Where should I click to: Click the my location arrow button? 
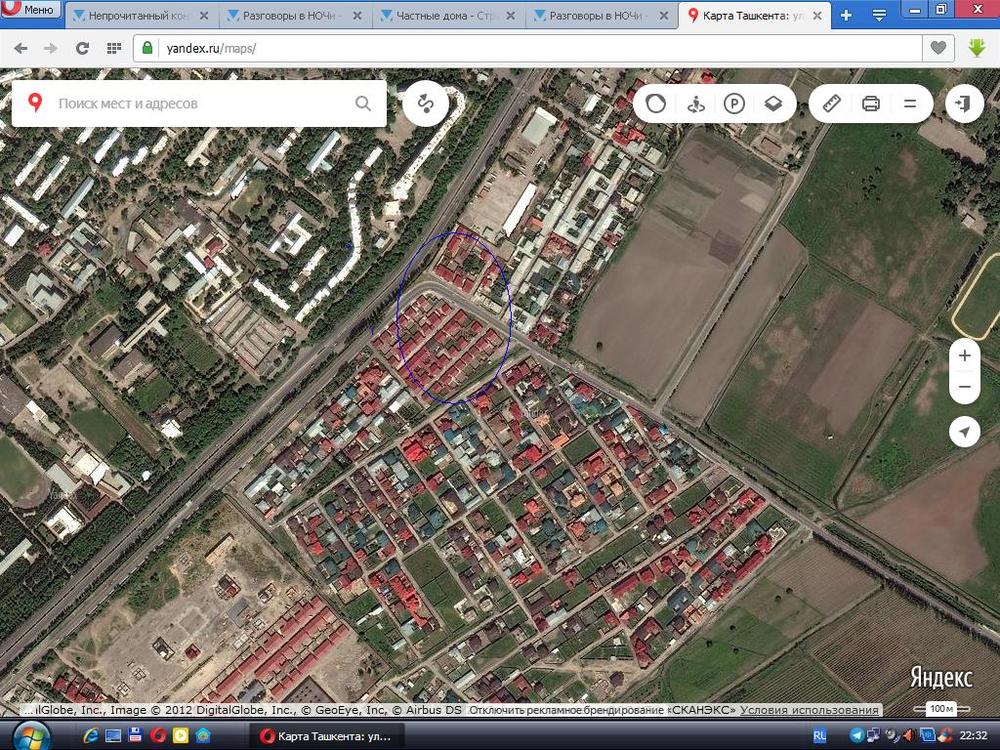tap(964, 431)
